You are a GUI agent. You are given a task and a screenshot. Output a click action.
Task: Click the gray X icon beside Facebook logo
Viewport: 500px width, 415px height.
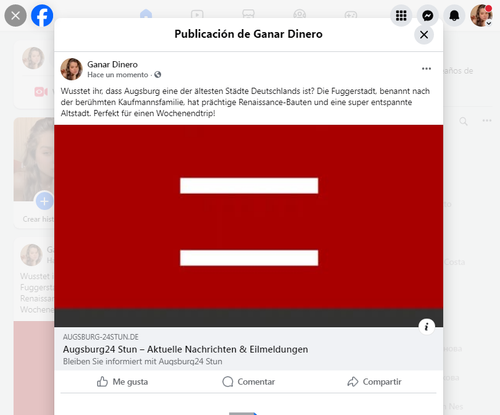[x=15, y=16]
